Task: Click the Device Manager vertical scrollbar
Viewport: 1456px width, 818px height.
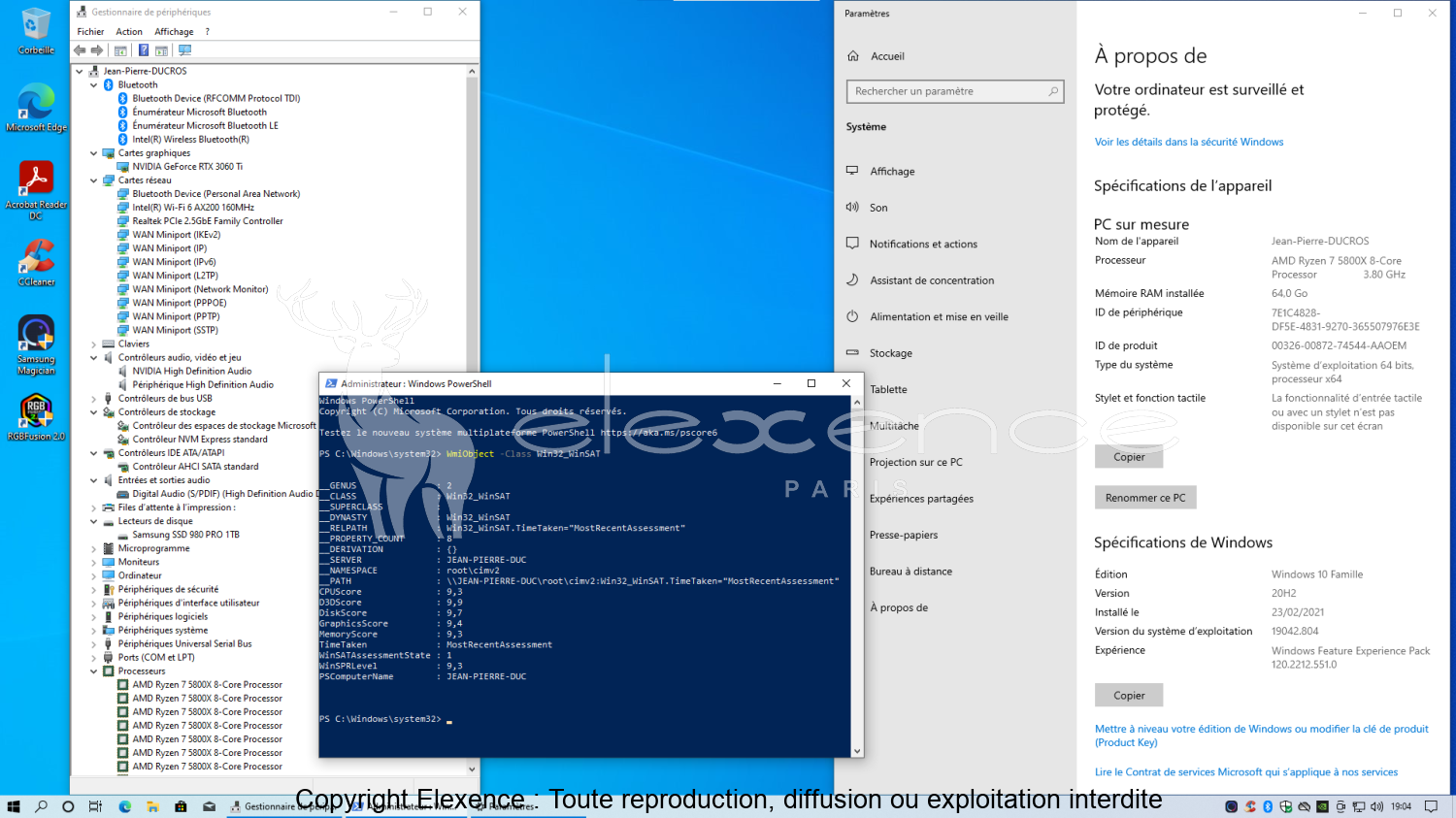Action: [x=473, y=419]
